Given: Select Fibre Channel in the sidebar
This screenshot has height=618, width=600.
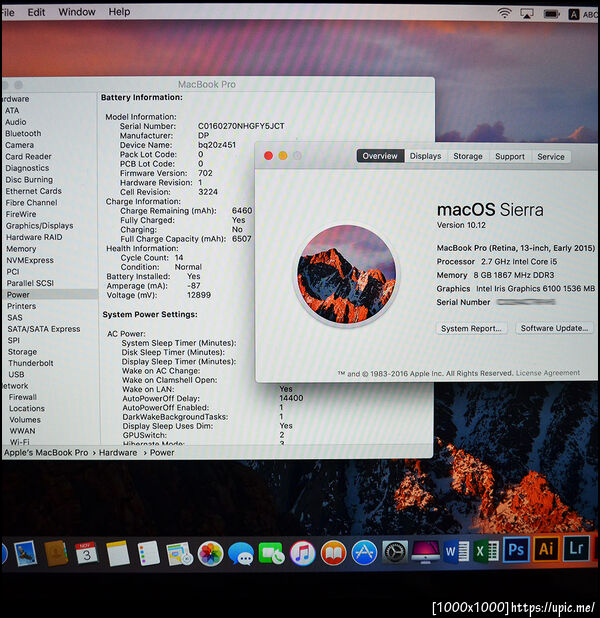Looking at the screenshot, I should pyautogui.click(x=32, y=203).
